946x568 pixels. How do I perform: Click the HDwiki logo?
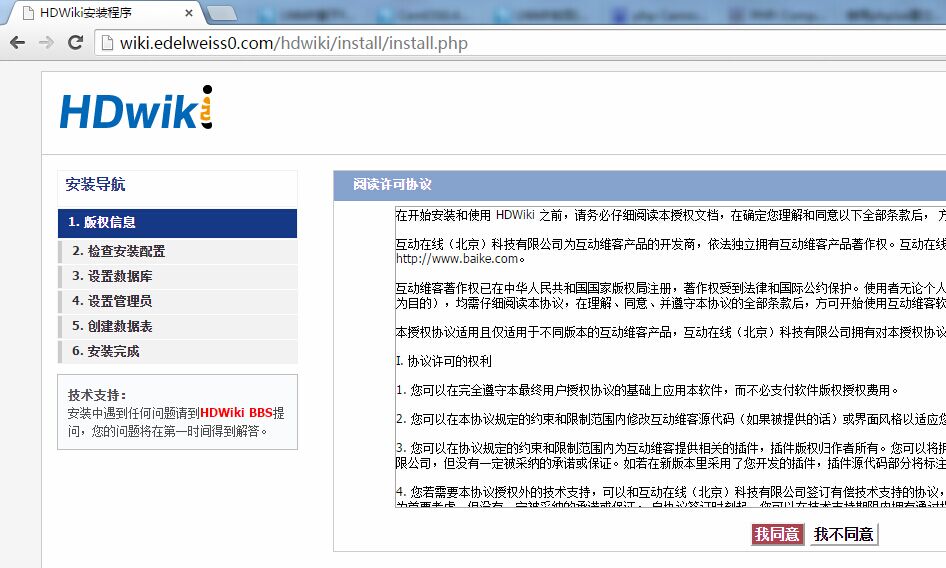pos(136,107)
